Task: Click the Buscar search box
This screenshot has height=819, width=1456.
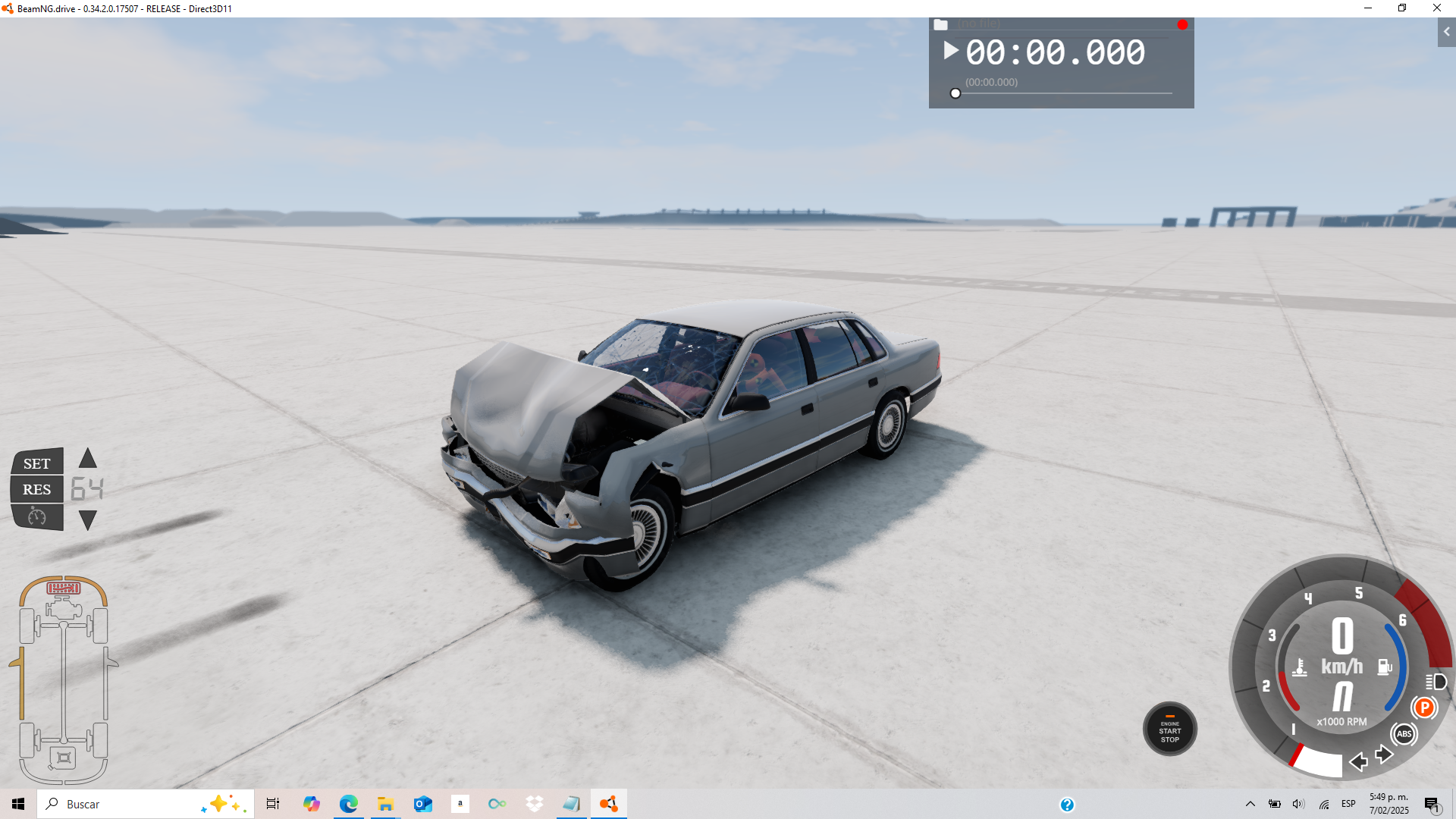Action: (x=146, y=804)
